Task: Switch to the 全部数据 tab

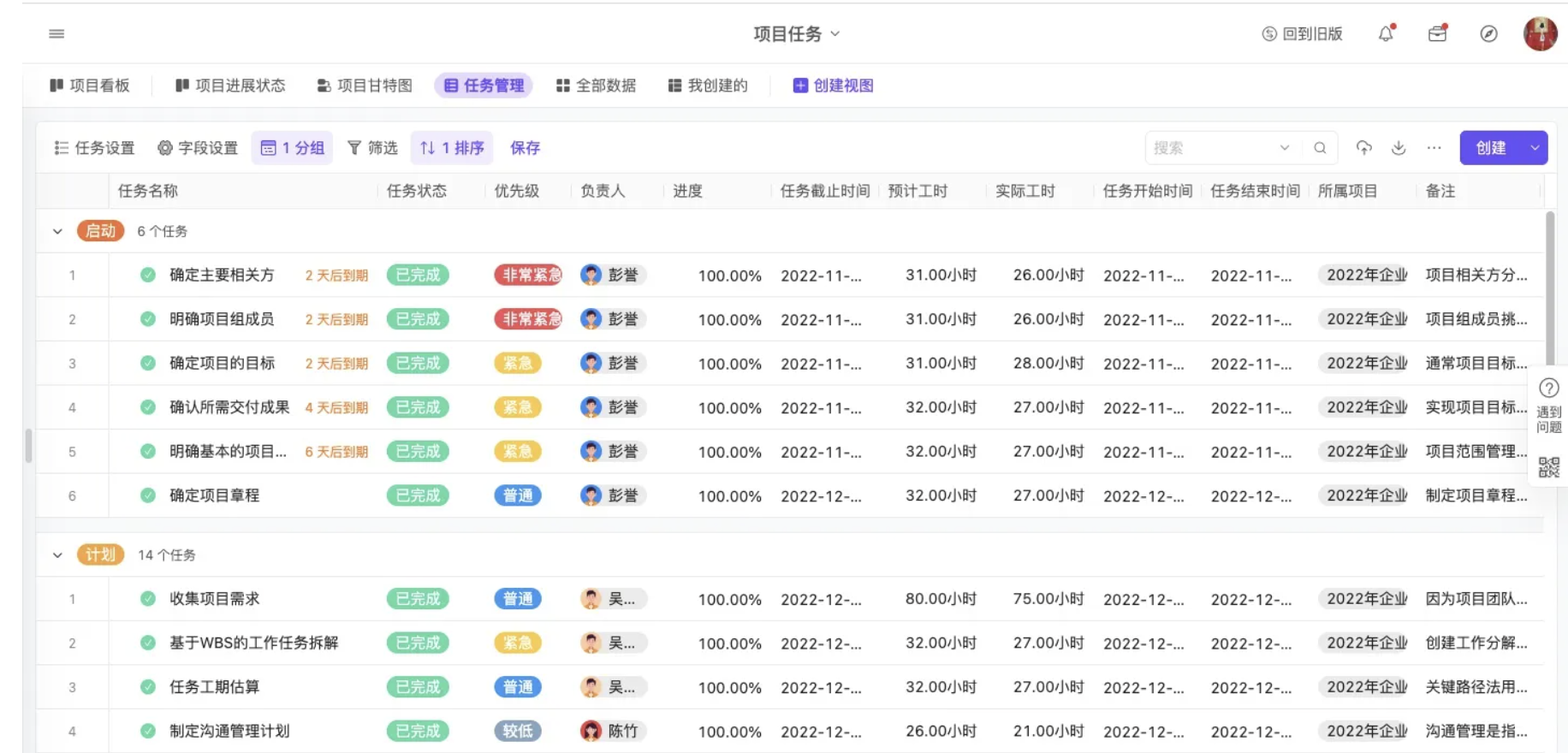Action: 596,86
